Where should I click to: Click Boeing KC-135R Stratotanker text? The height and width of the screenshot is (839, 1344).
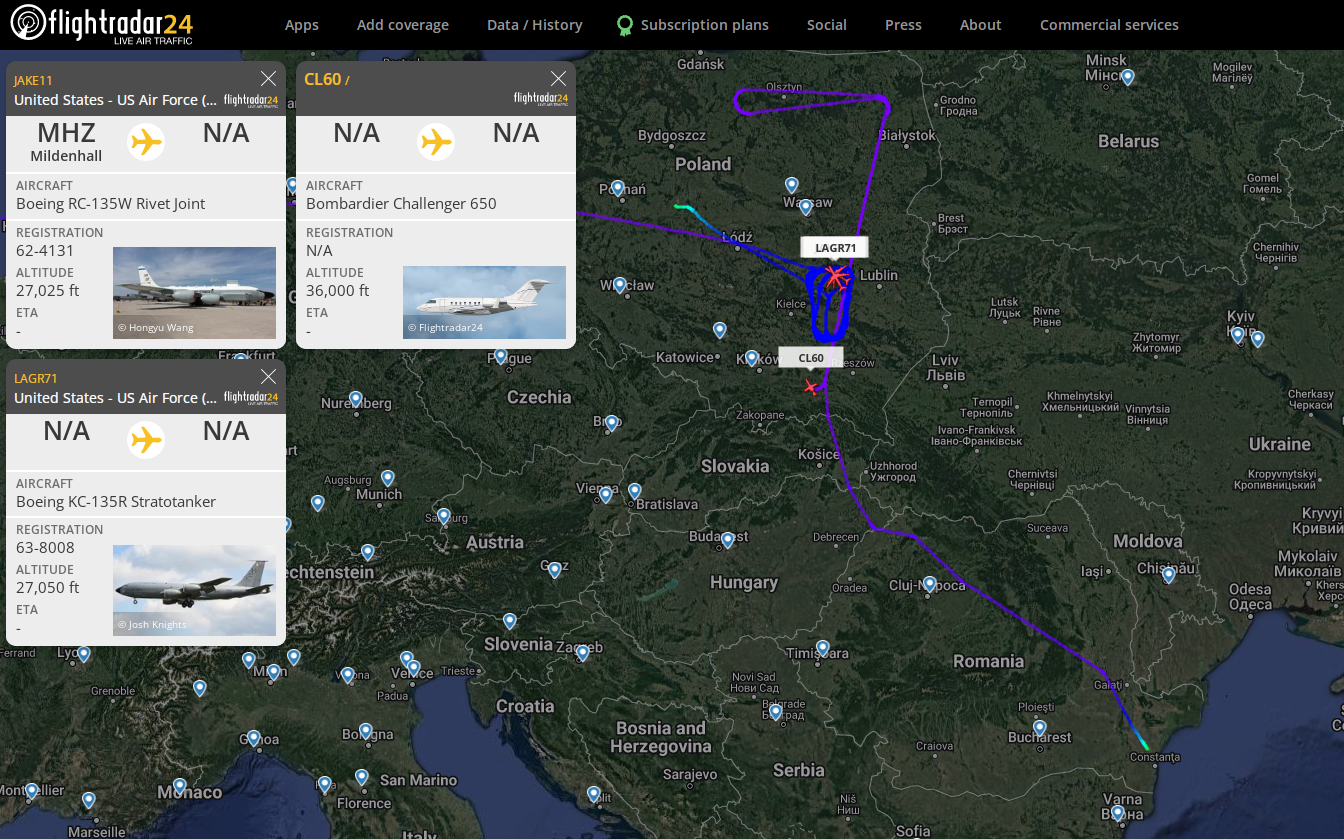click(116, 501)
